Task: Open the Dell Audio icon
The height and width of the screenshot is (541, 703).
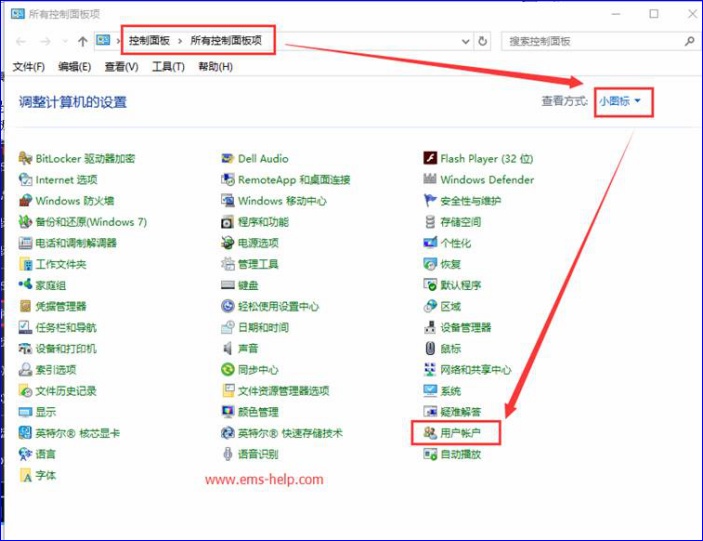Action: point(228,158)
